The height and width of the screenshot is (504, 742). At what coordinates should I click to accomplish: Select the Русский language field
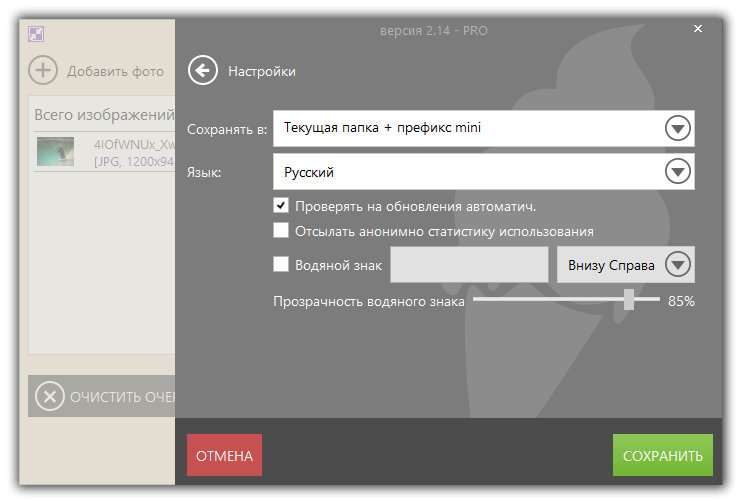[484, 171]
